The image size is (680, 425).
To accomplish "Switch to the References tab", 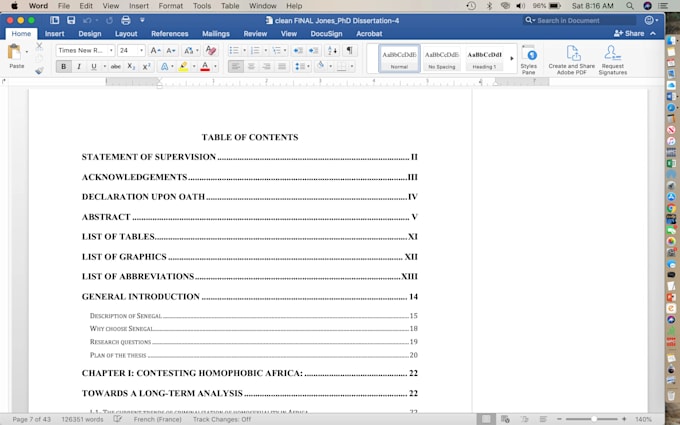I will [170, 34].
